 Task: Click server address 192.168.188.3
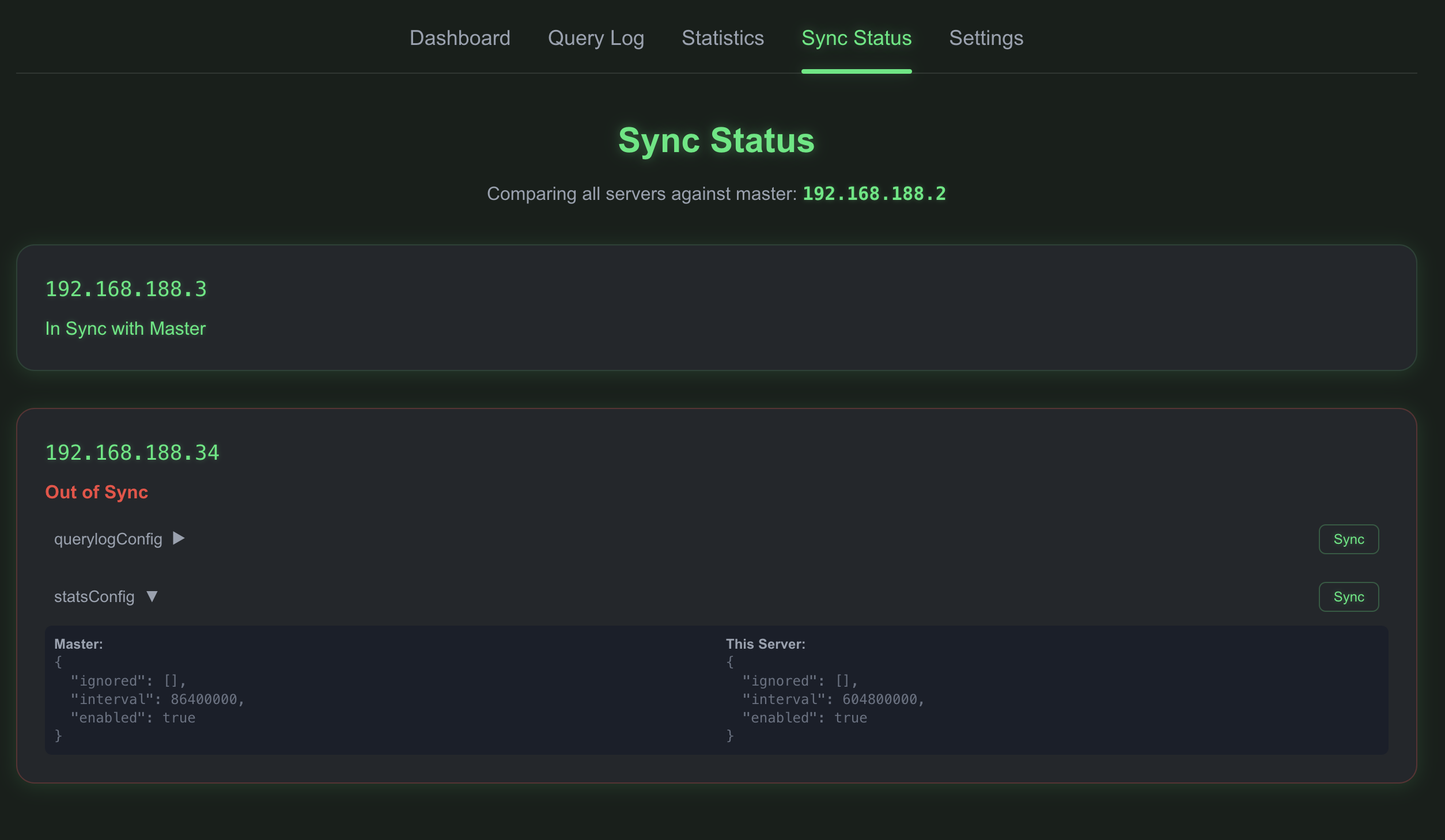tap(126, 289)
